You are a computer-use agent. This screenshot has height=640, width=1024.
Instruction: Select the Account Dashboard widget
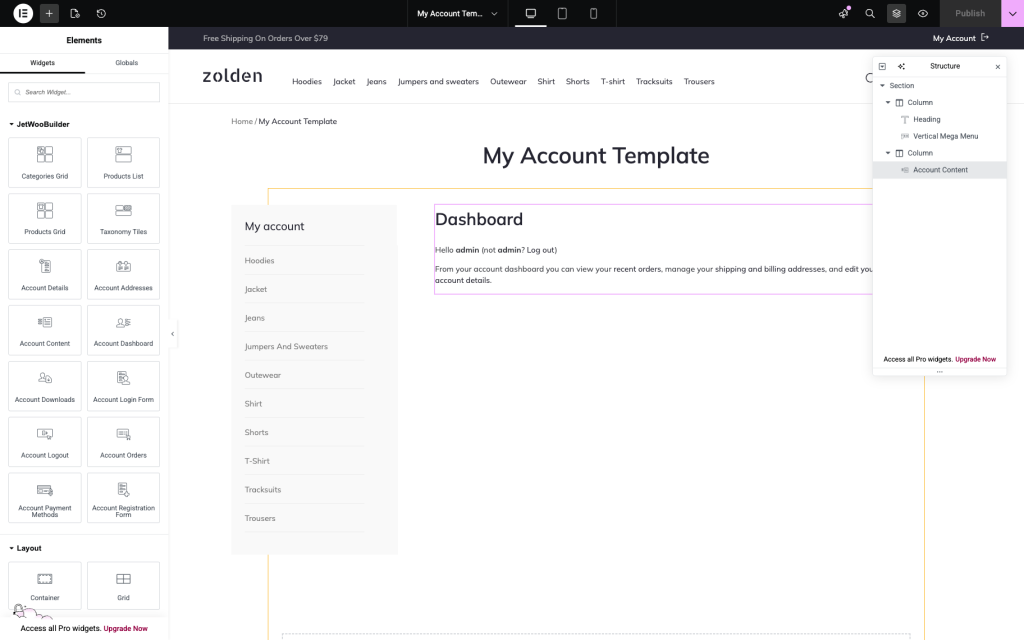coord(123,330)
